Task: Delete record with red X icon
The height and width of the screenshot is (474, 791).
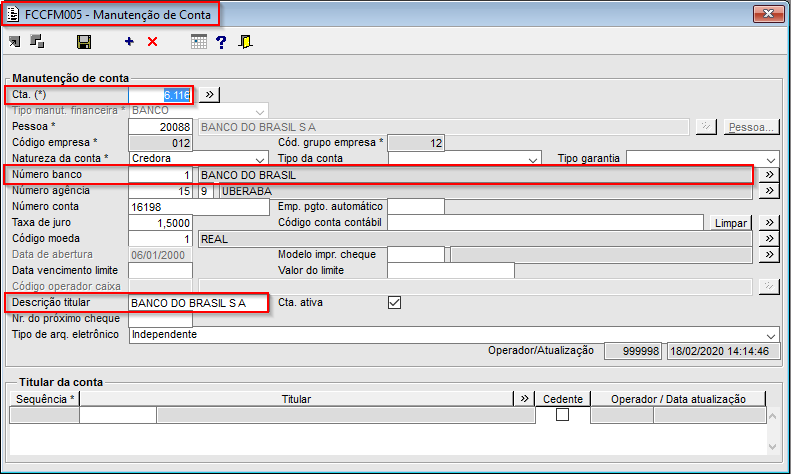Action: [152, 41]
